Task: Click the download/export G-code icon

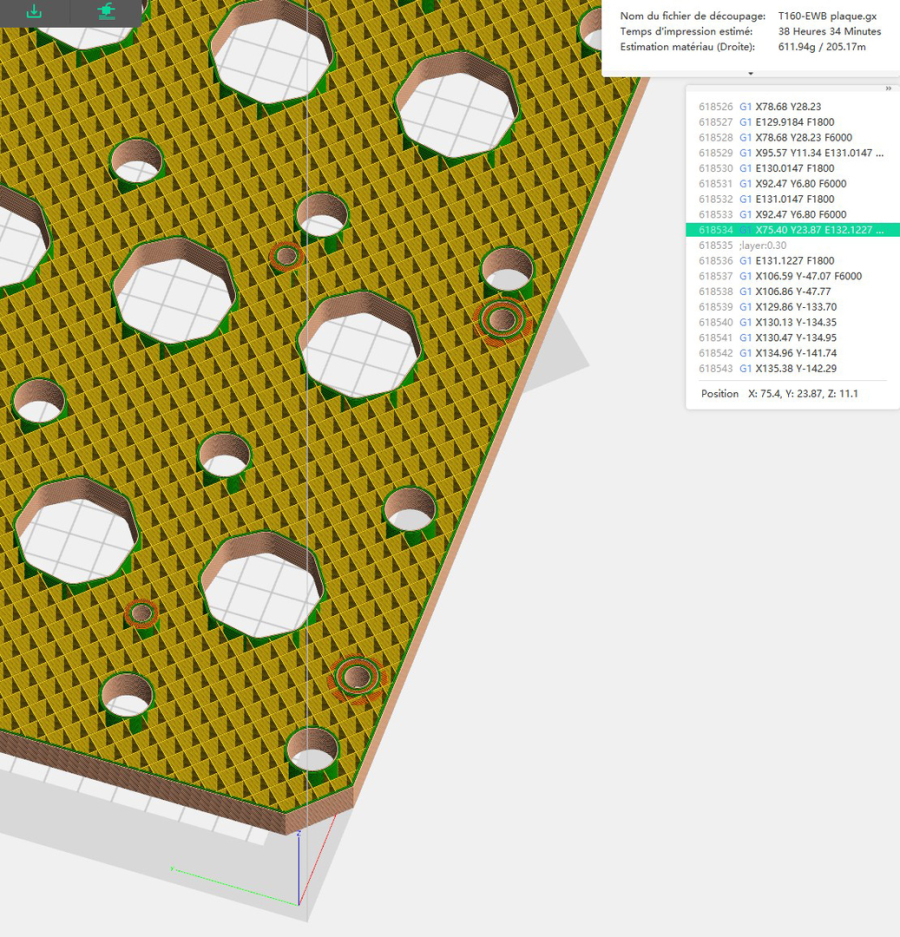Action: tap(34, 11)
